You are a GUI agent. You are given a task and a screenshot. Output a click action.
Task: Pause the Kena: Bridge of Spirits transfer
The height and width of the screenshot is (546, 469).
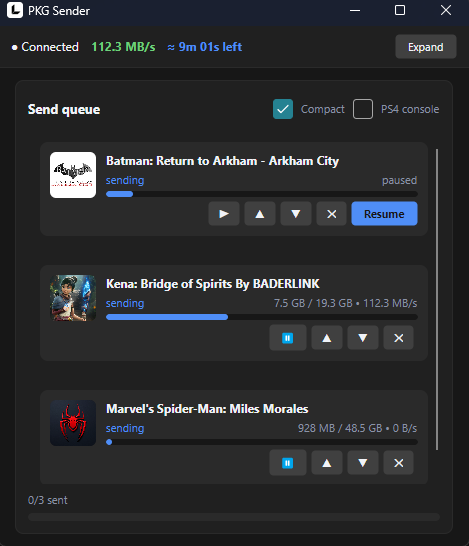[288, 337]
